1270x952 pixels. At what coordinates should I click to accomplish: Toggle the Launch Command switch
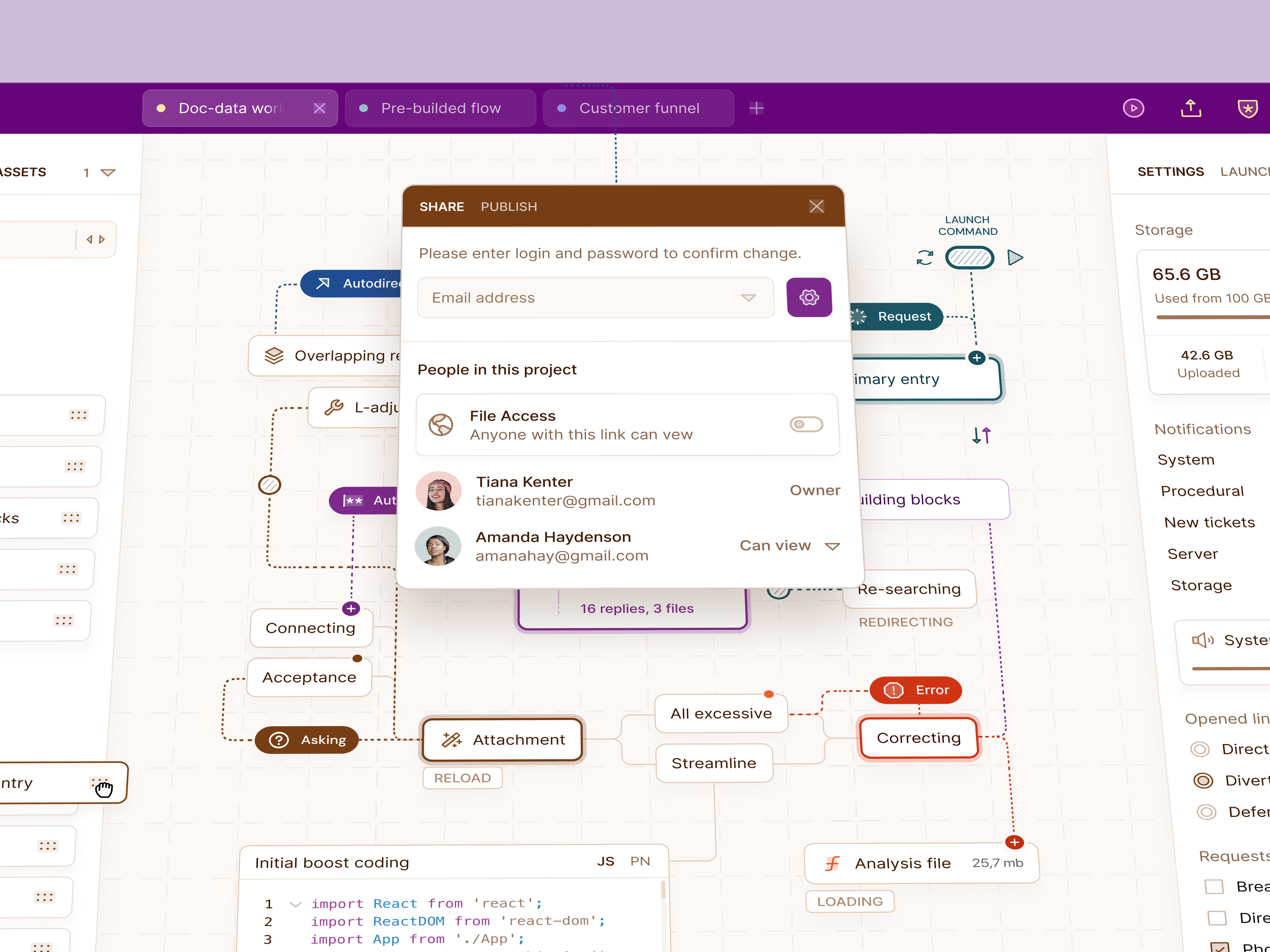(970, 258)
